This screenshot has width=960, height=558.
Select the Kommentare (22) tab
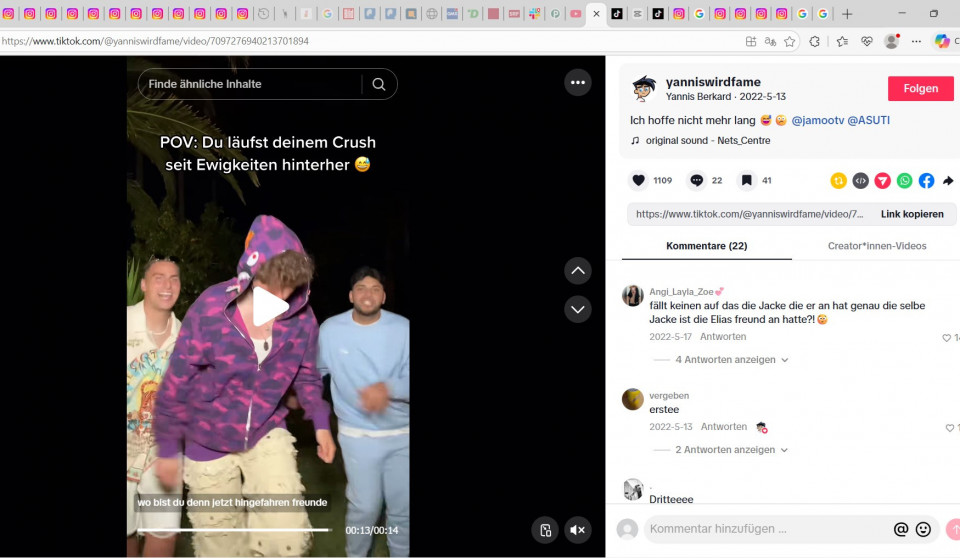tap(706, 246)
